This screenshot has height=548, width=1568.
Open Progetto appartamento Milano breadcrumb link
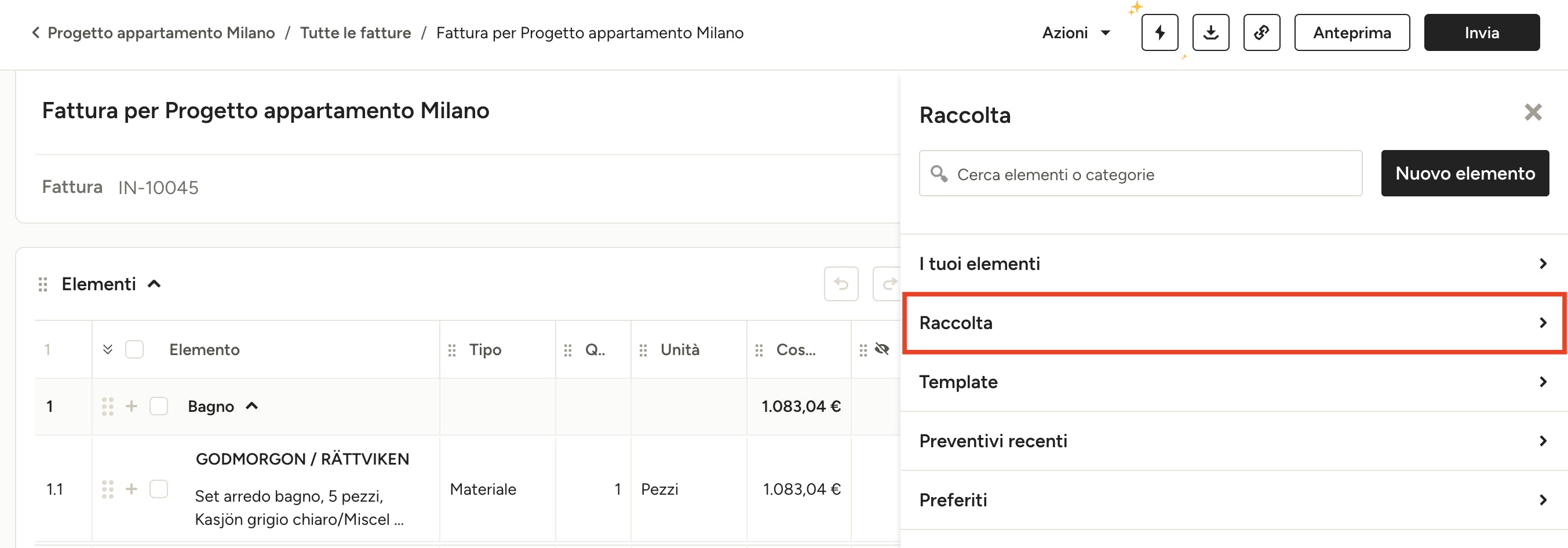[161, 32]
